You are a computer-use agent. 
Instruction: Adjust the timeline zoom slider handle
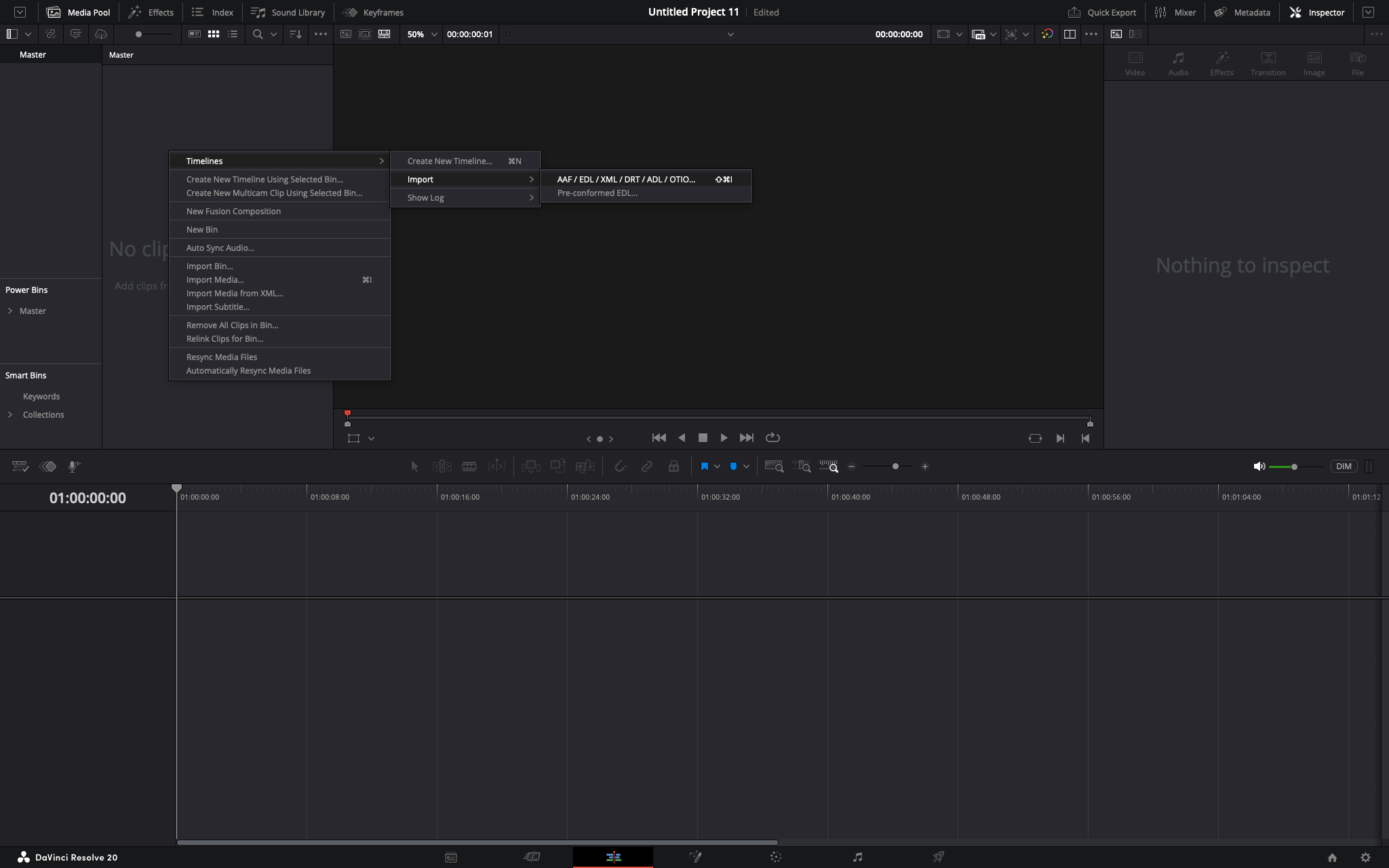coord(895,467)
